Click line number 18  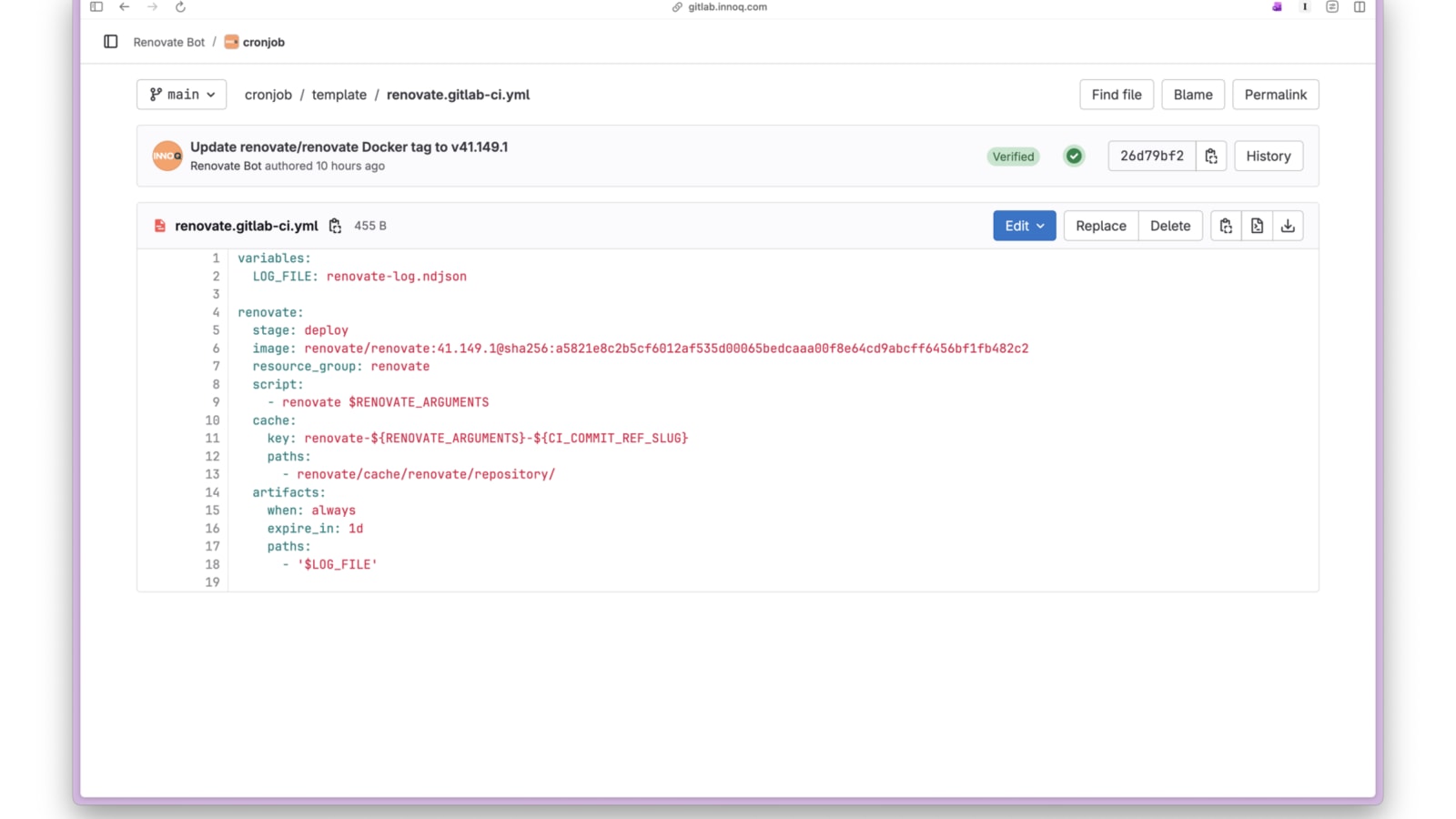point(212,564)
